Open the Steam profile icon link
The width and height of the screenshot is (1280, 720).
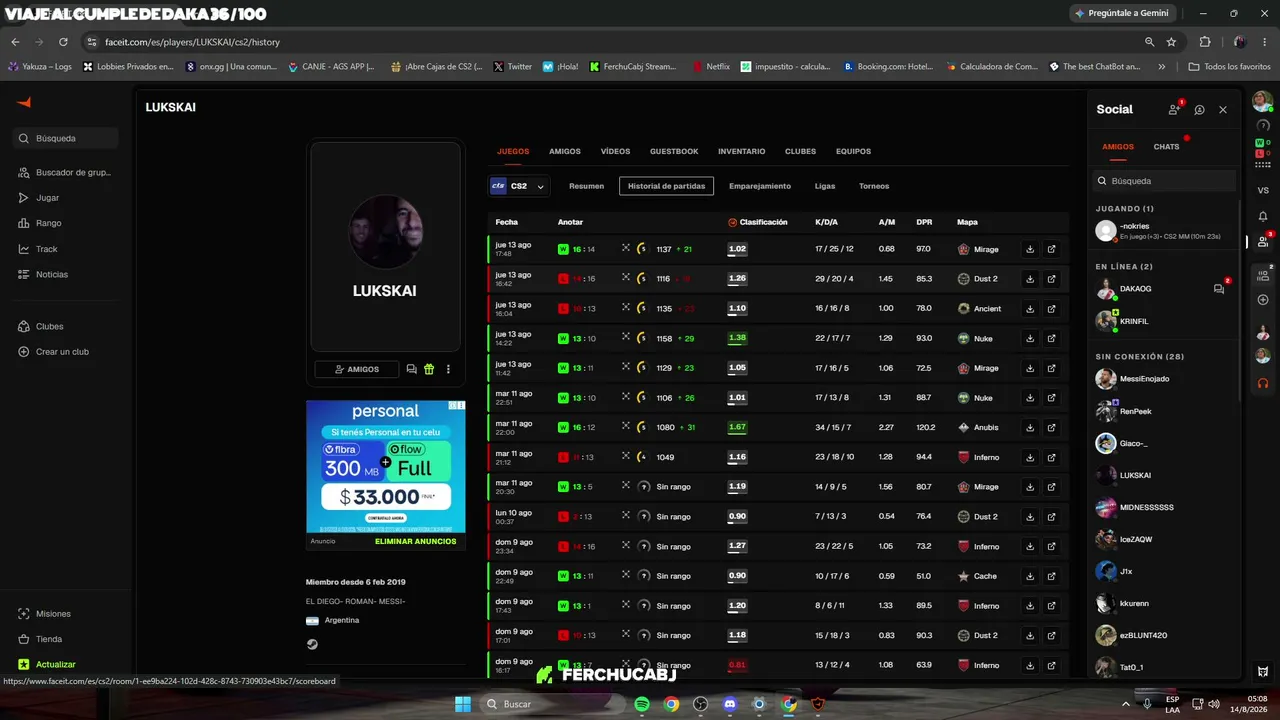[x=312, y=644]
